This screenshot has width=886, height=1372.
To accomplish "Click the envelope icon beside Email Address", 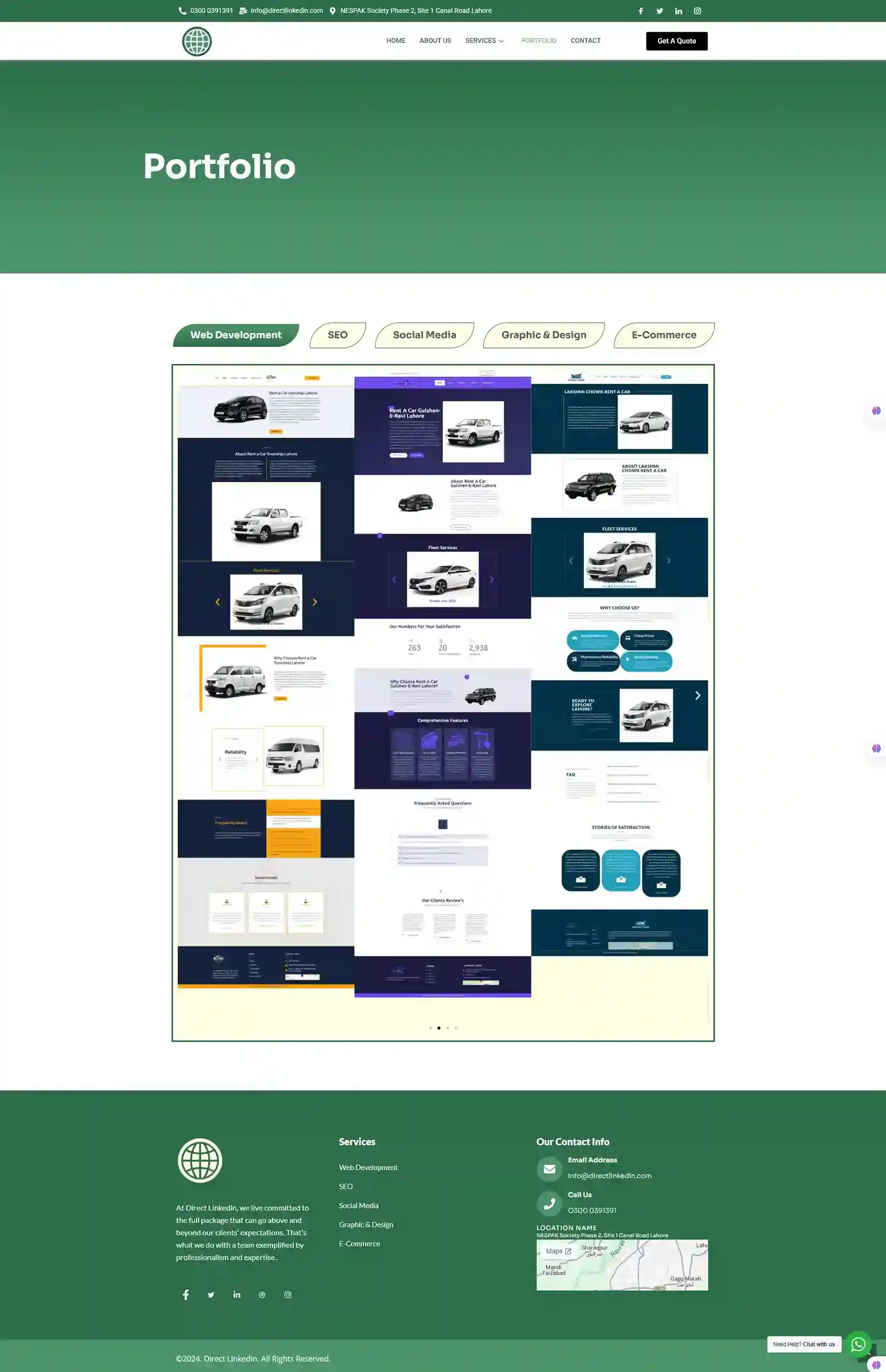I will [x=549, y=1168].
